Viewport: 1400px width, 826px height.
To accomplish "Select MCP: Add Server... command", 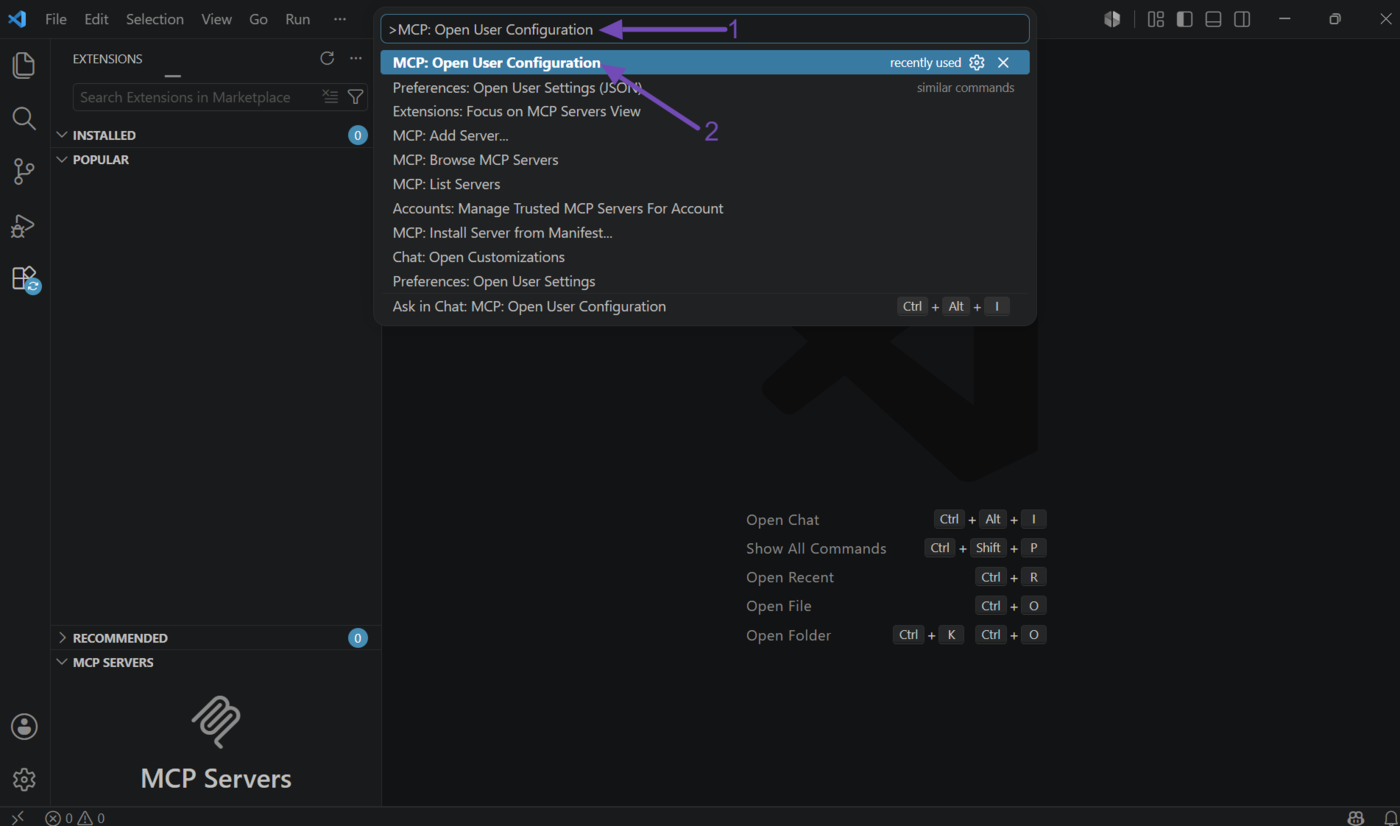I will pos(705,136).
